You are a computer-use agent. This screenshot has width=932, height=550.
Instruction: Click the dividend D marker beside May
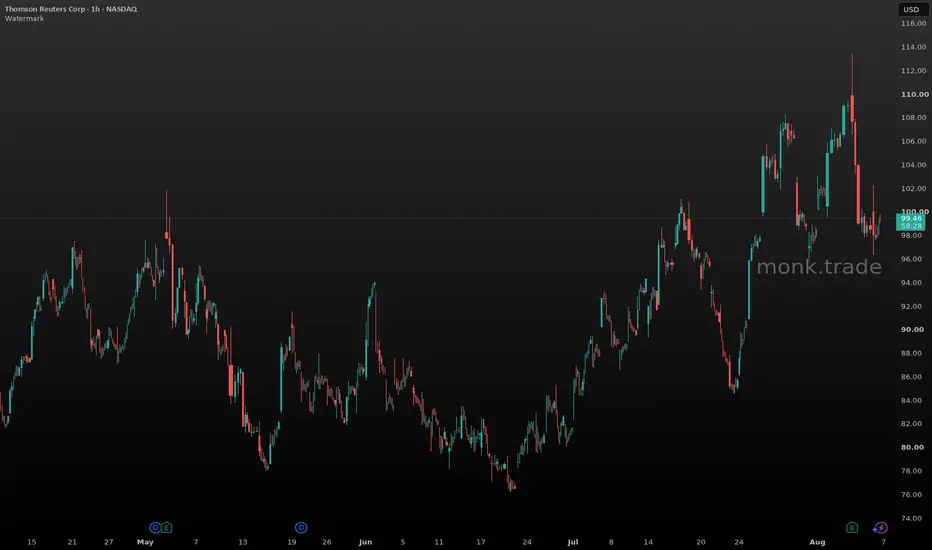(x=155, y=527)
